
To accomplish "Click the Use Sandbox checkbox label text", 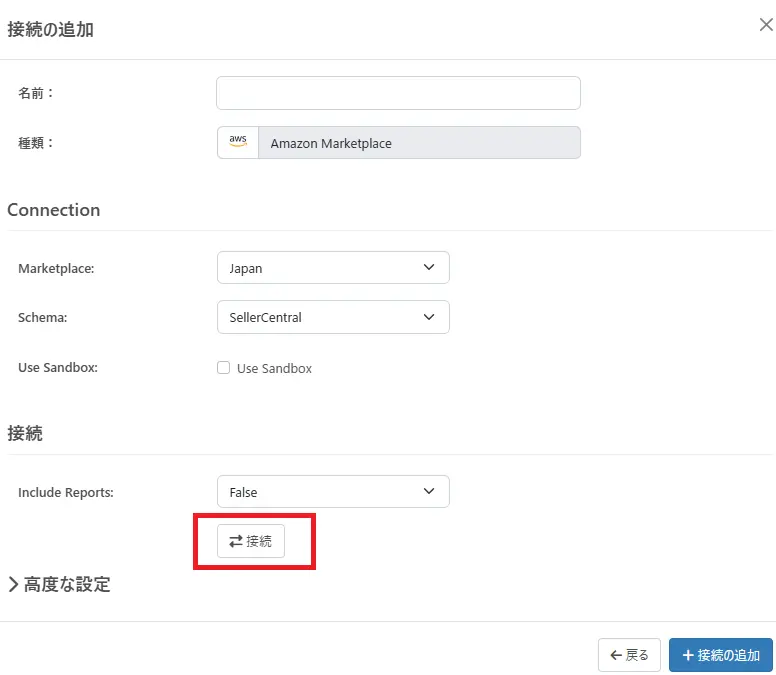I will pyautogui.click(x=274, y=368).
